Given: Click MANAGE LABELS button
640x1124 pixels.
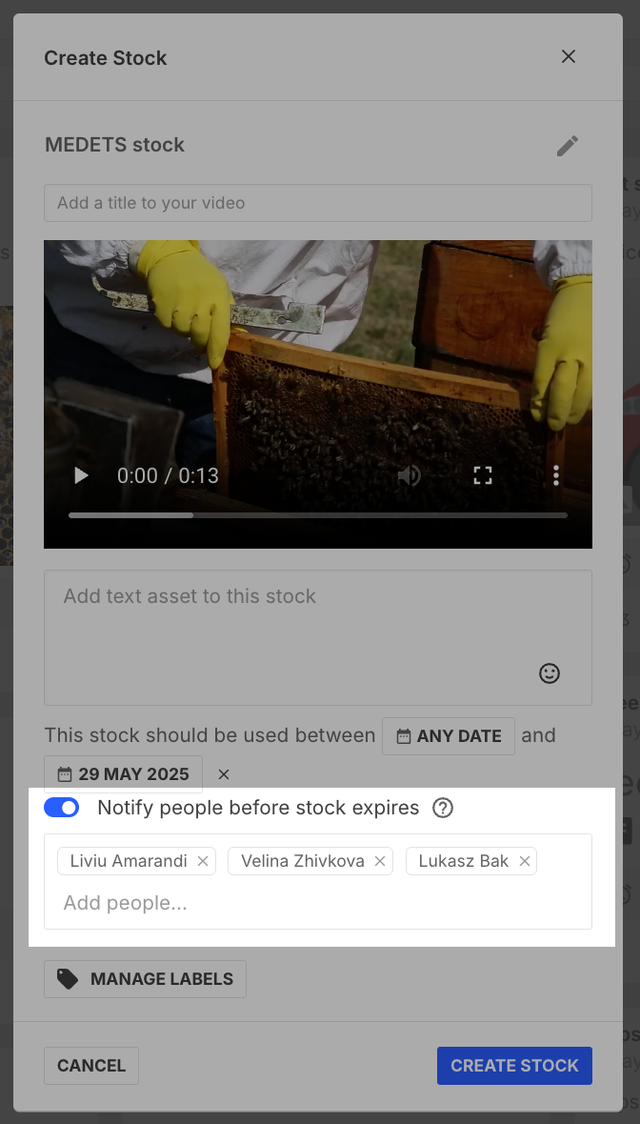Looking at the screenshot, I should [x=145, y=979].
